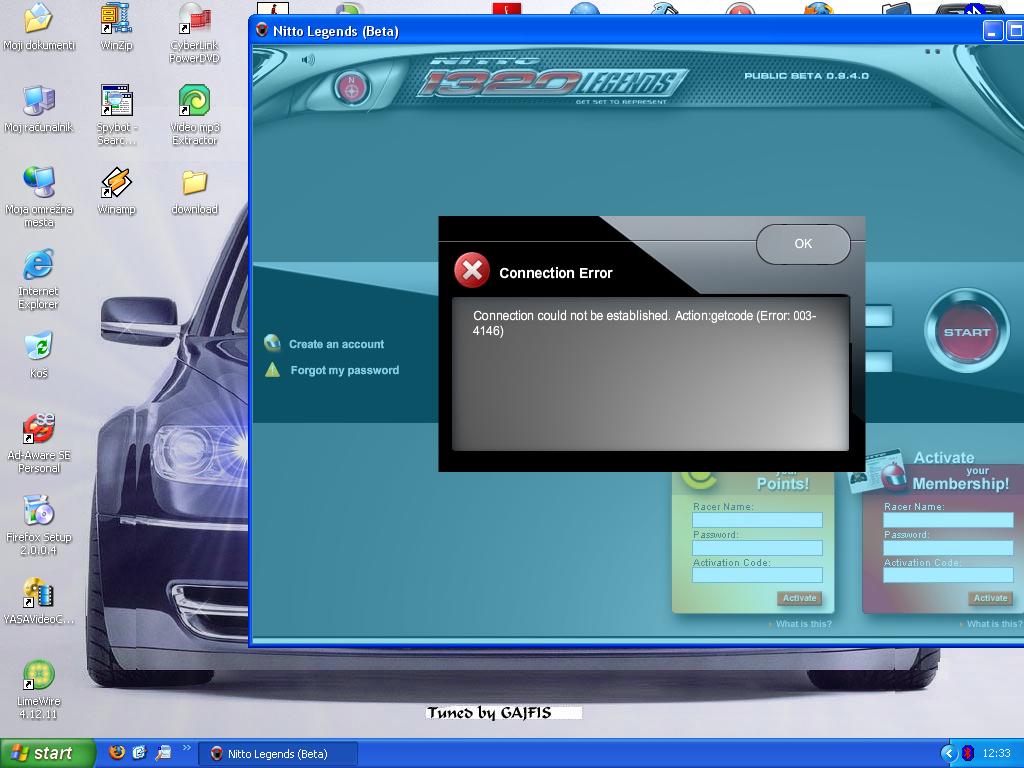Minimize the Nitto Legends window
1024x768 pixels.
(993, 31)
